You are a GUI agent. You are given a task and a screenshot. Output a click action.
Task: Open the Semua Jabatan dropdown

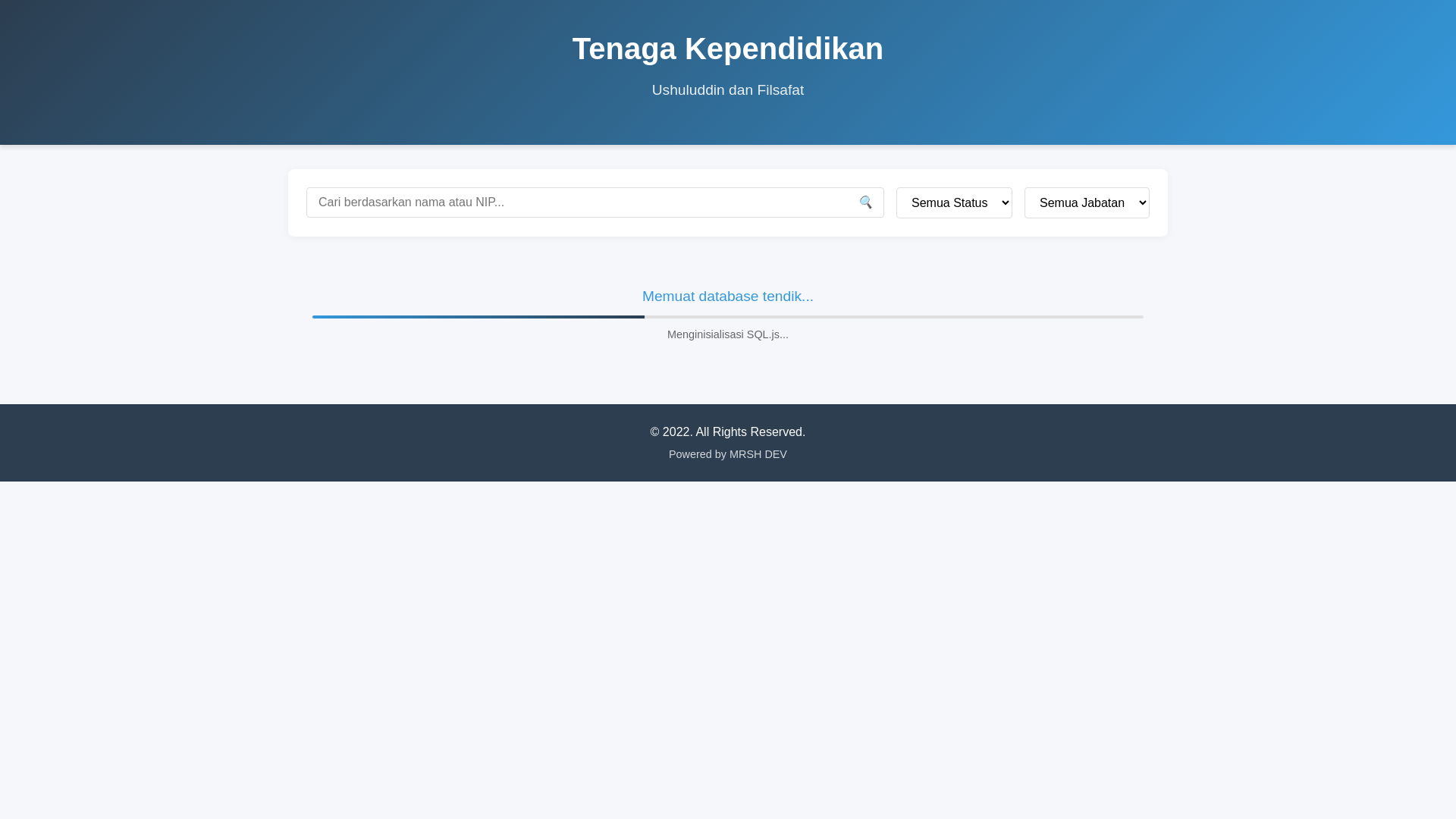click(1081, 202)
